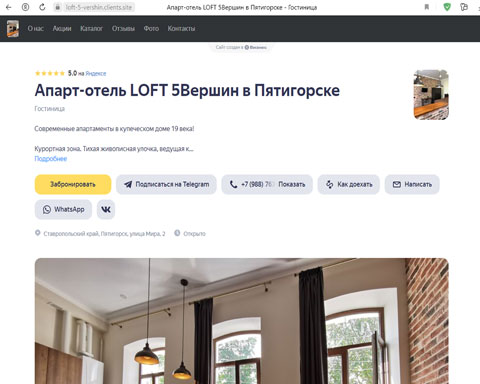Expand description with Подробнее link
This screenshot has height=384, width=480.
coord(51,159)
